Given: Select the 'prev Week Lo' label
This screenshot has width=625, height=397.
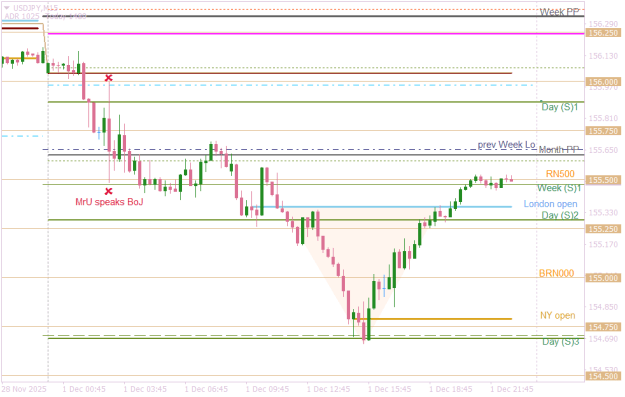Looking at the screenshot, I should pyautogui.click(x=506, y=144).
